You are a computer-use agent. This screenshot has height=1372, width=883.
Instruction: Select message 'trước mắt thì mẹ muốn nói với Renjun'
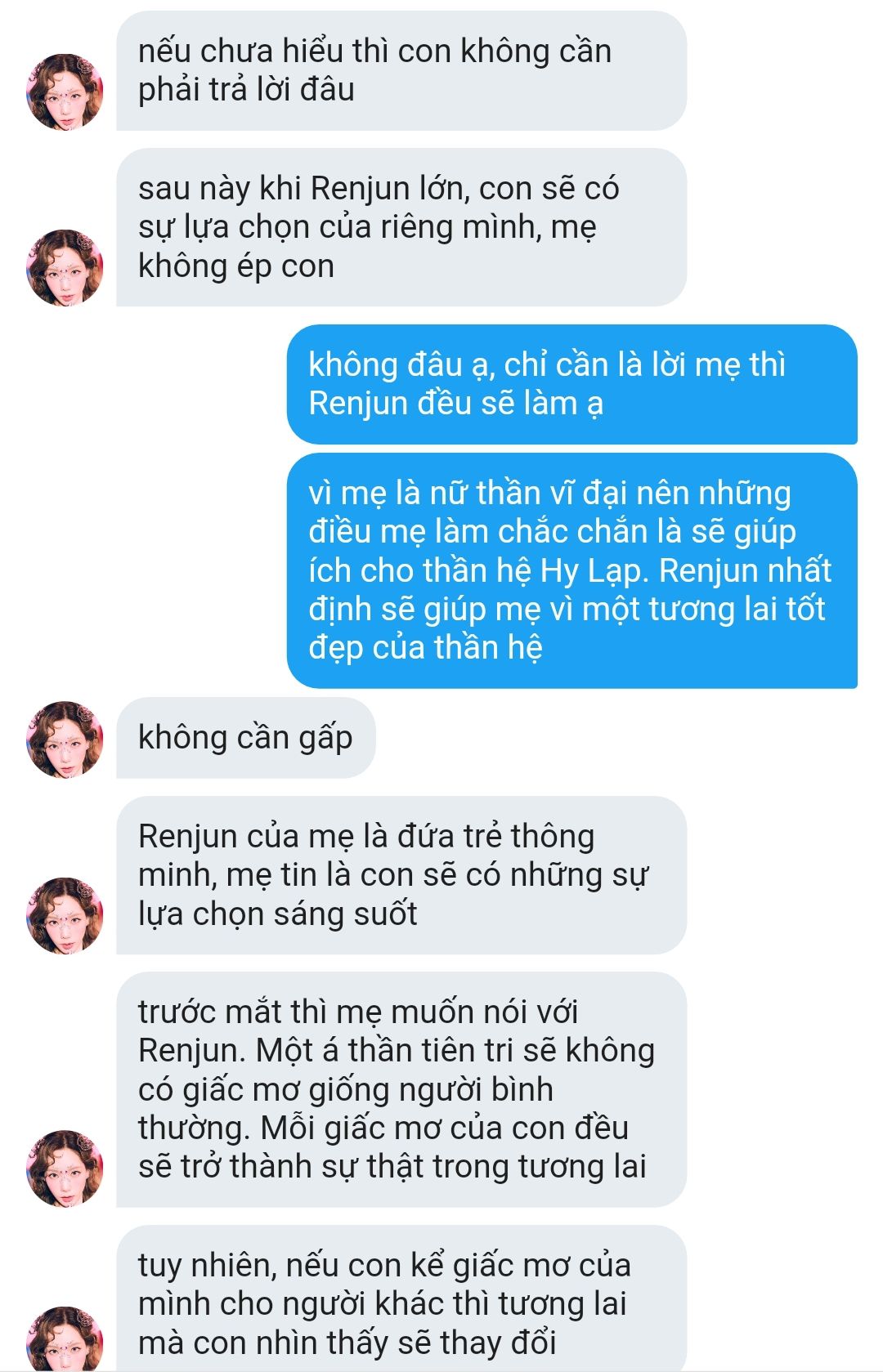(401, 1089)
